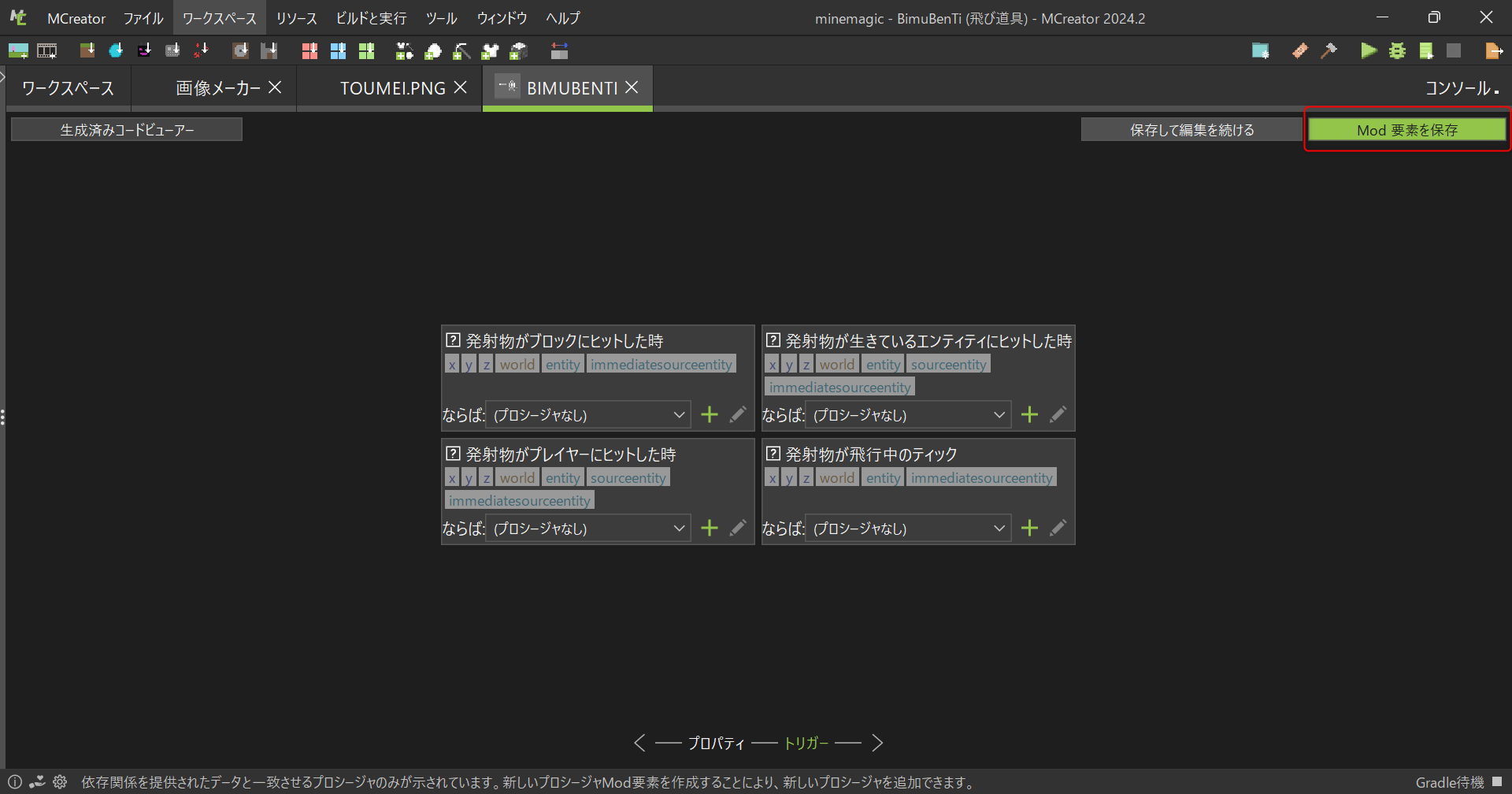Screen dimensions: 1512x794
Task: Click the create animated texture filmstrip icon
Action: (x=47, y=51)
